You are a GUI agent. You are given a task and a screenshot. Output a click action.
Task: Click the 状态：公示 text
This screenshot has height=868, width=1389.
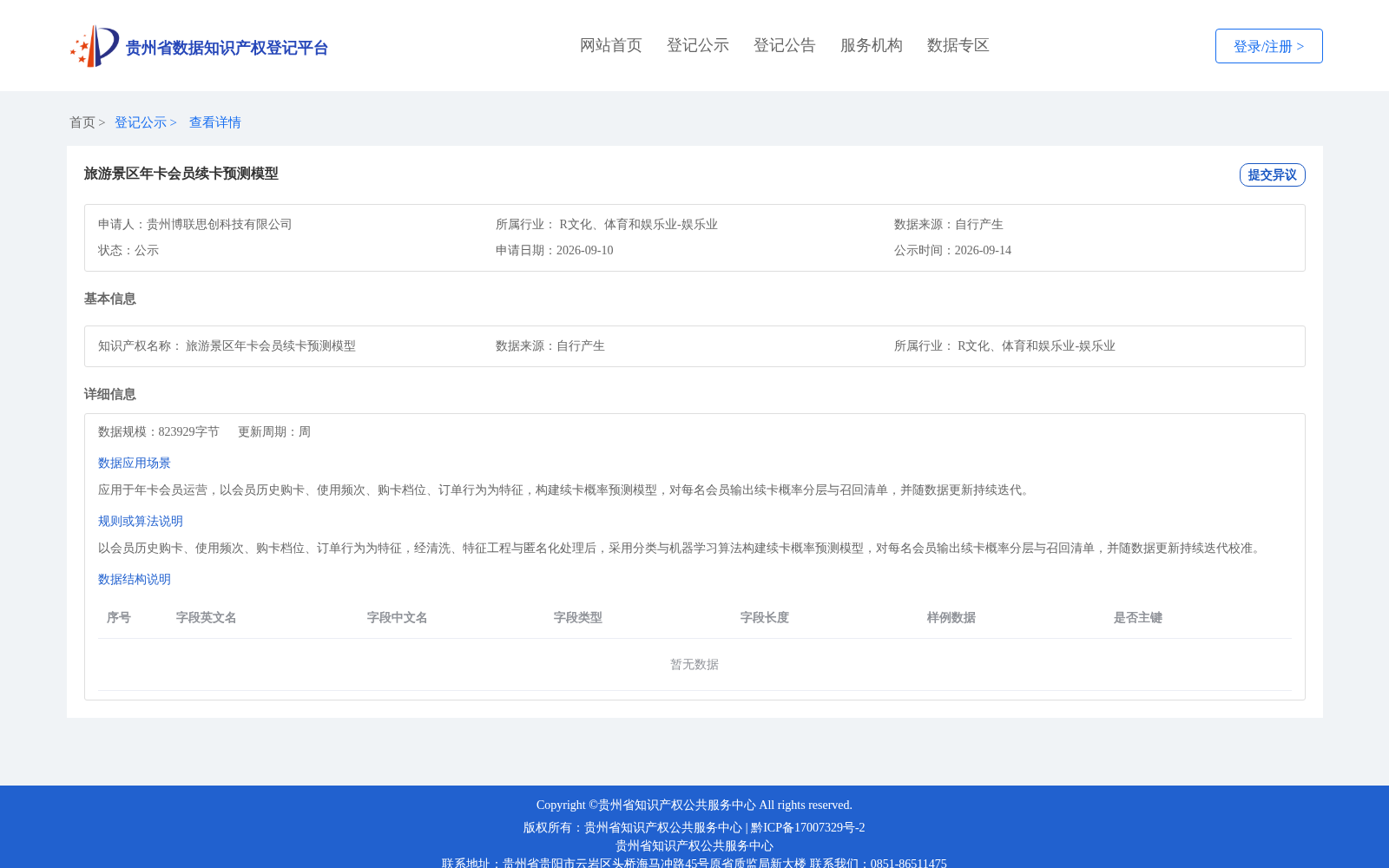pos(128,250)
